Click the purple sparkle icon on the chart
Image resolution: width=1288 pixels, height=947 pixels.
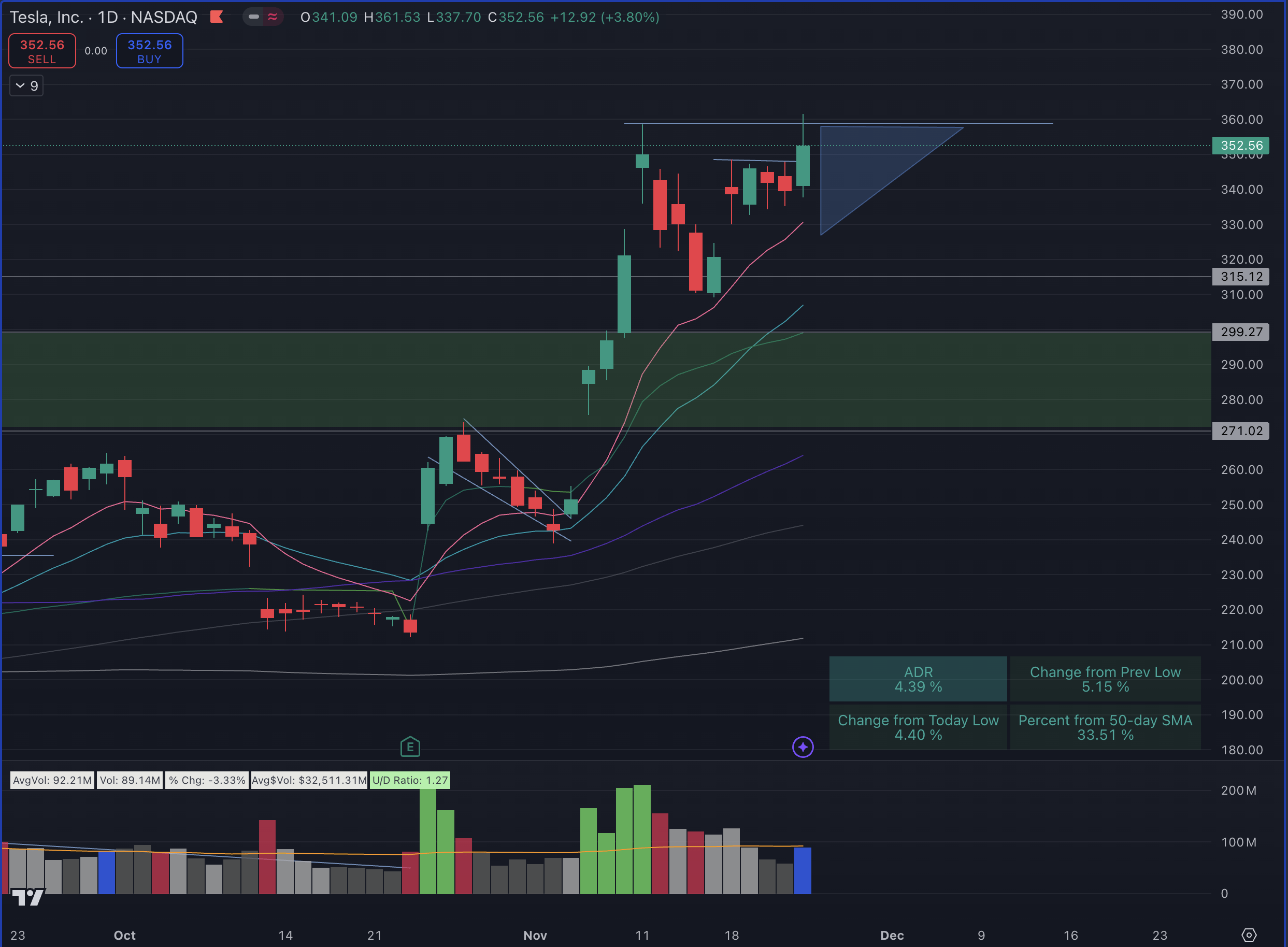click(803, 747)
